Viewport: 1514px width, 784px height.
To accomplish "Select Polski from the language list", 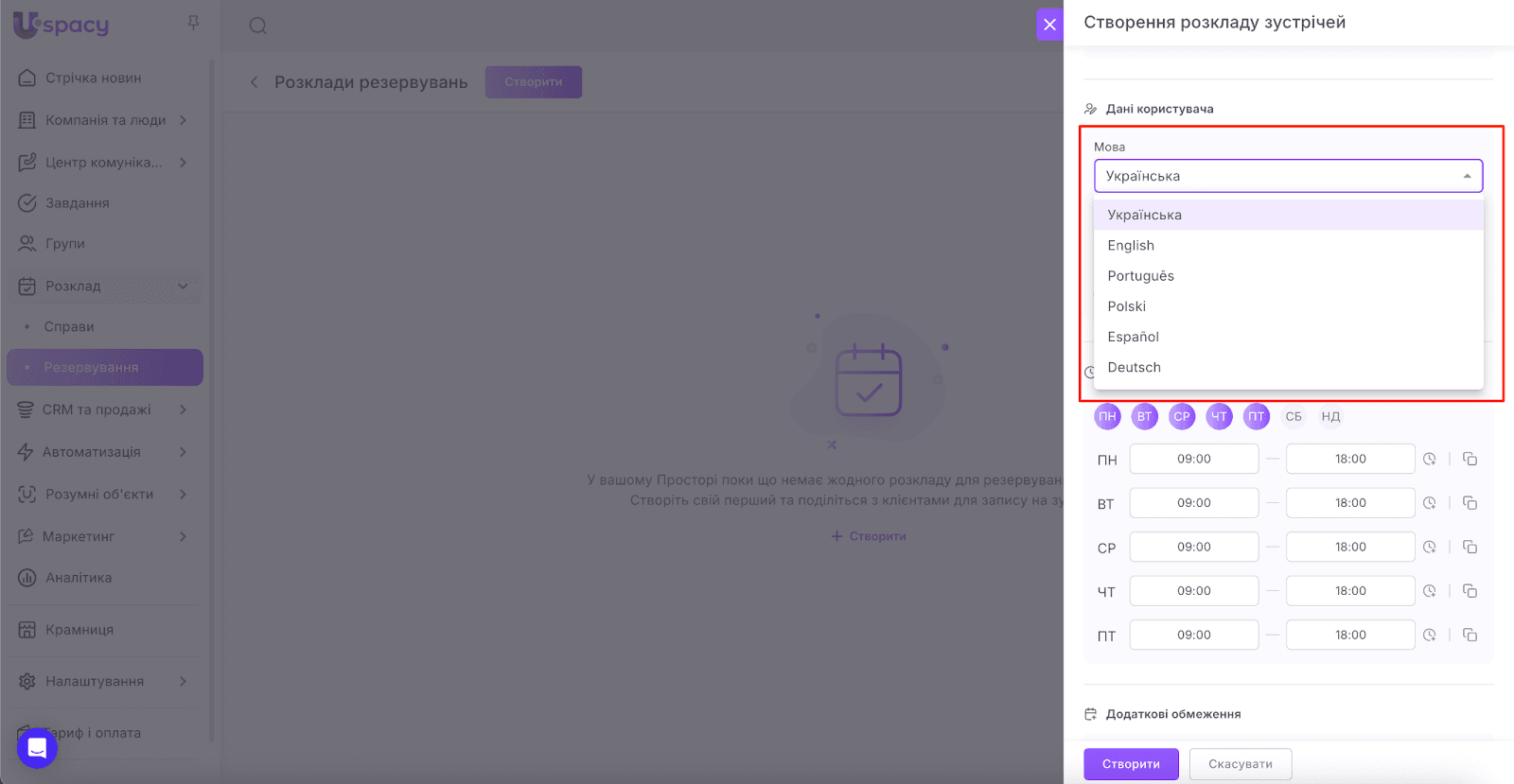I will (1288, 306).
